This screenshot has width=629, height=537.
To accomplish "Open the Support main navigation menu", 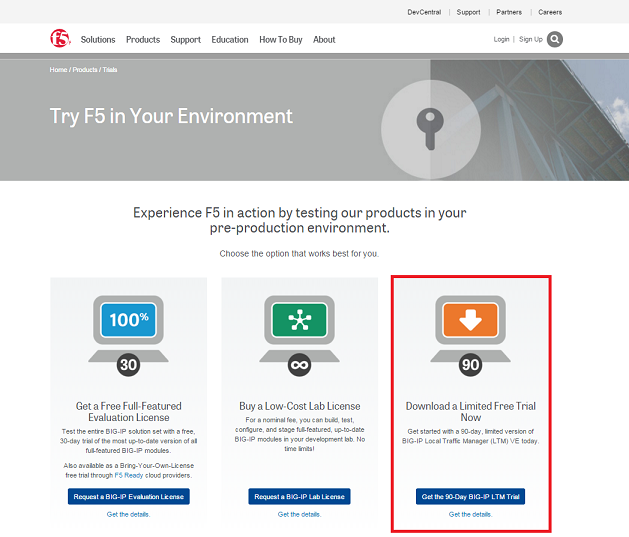I will (185, 40).
